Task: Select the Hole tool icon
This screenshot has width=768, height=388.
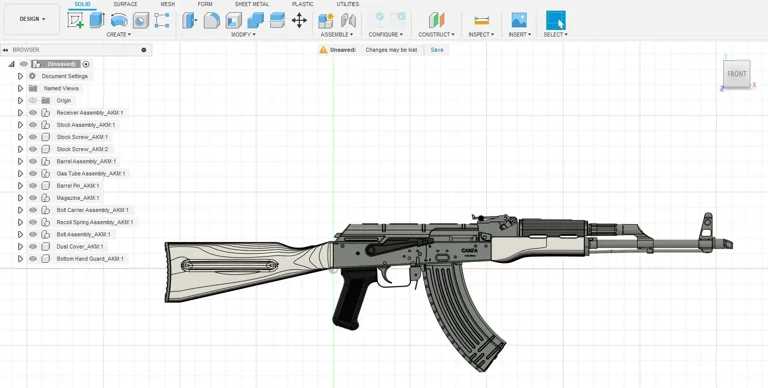Action: click(x=141, y=20)
